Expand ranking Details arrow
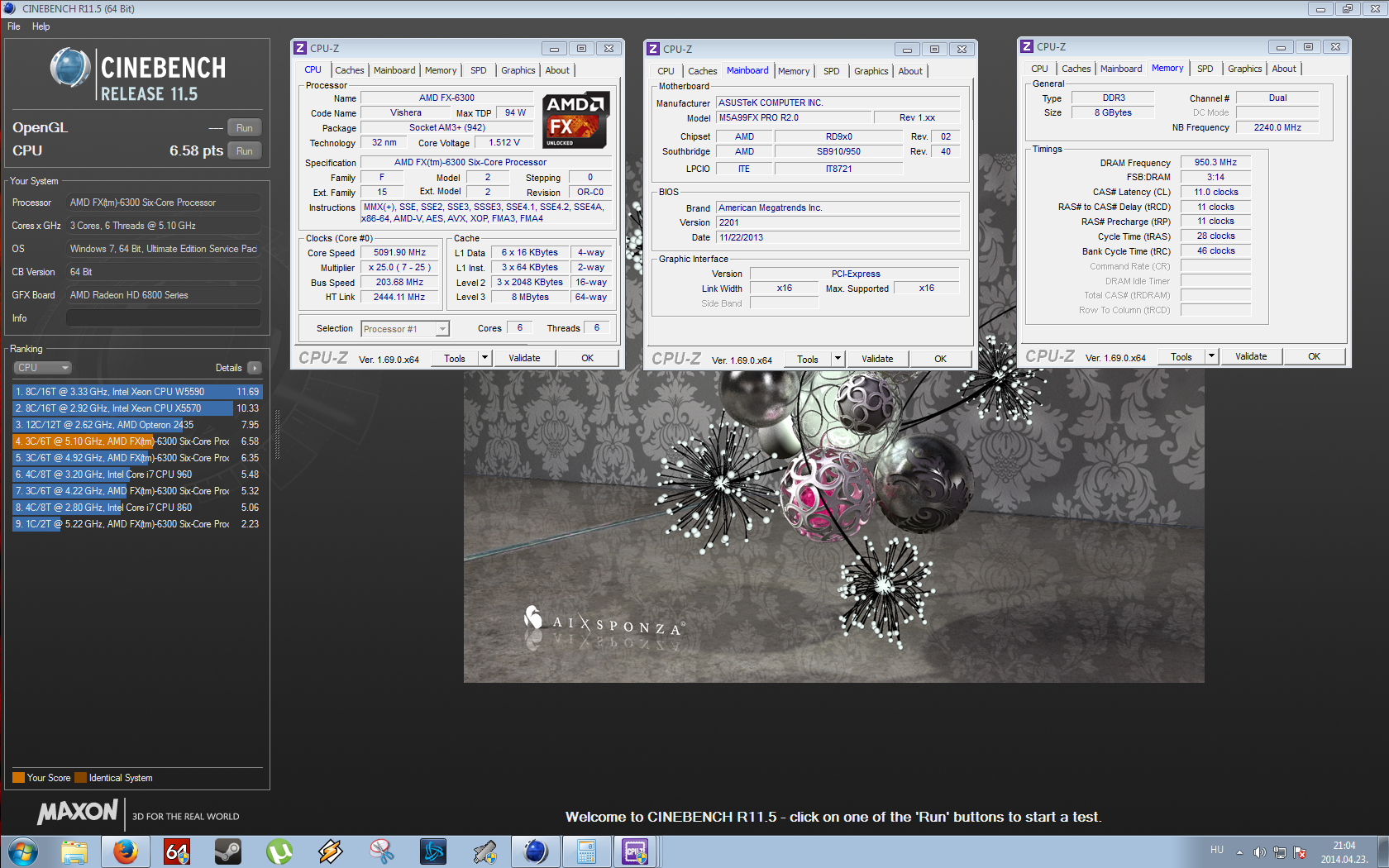Viewport: 1389px width, 868px height. coord(255,368)
